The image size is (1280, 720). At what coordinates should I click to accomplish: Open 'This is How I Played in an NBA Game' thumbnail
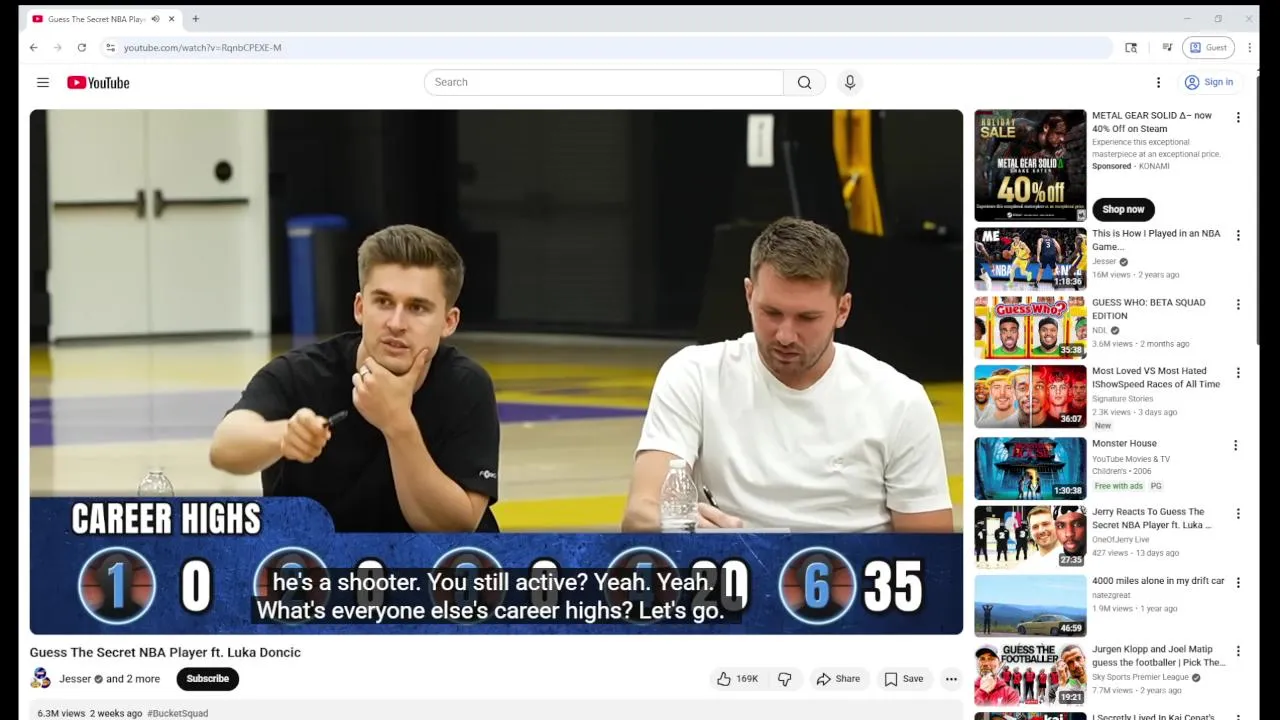(x=1030, y=259)
